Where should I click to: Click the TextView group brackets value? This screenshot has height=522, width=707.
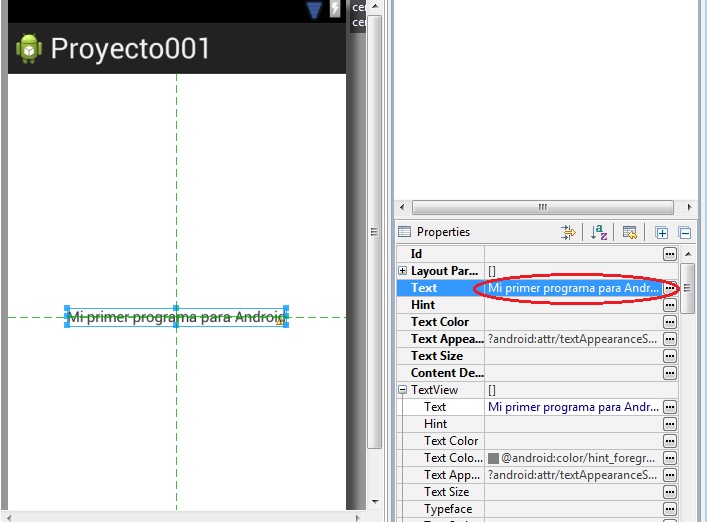click(x=491, y=390)
